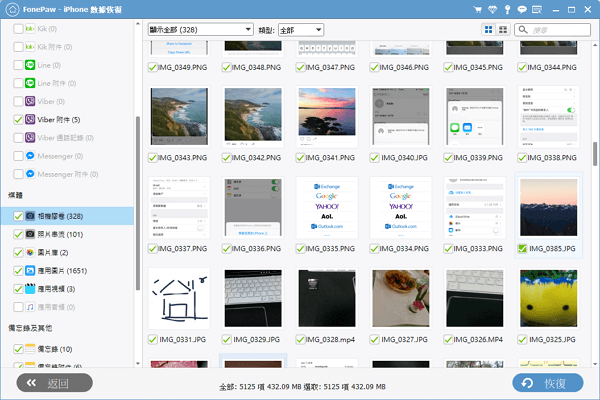Screen dimensions: 600x400
Task: Open the shopping cart icon in title bar
Action: (477, 10)
